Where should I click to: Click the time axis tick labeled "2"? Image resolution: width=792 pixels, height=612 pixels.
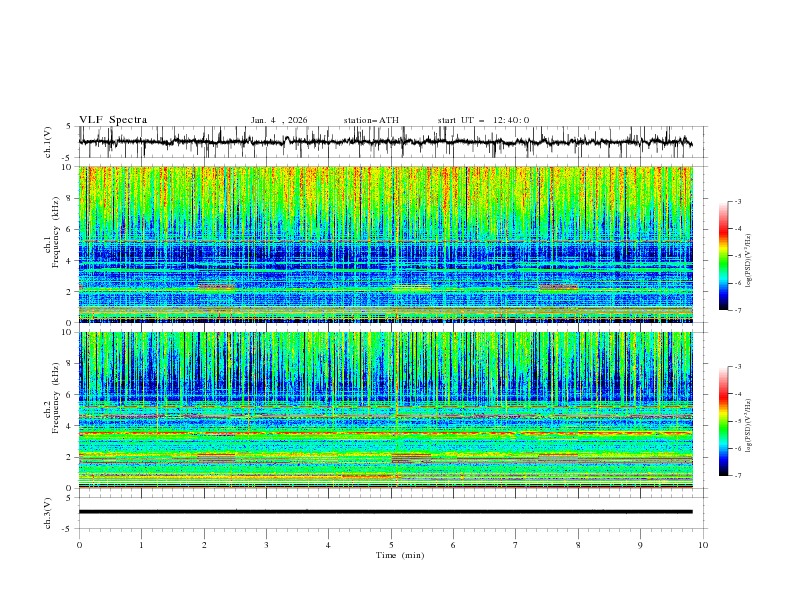(204, 545)
